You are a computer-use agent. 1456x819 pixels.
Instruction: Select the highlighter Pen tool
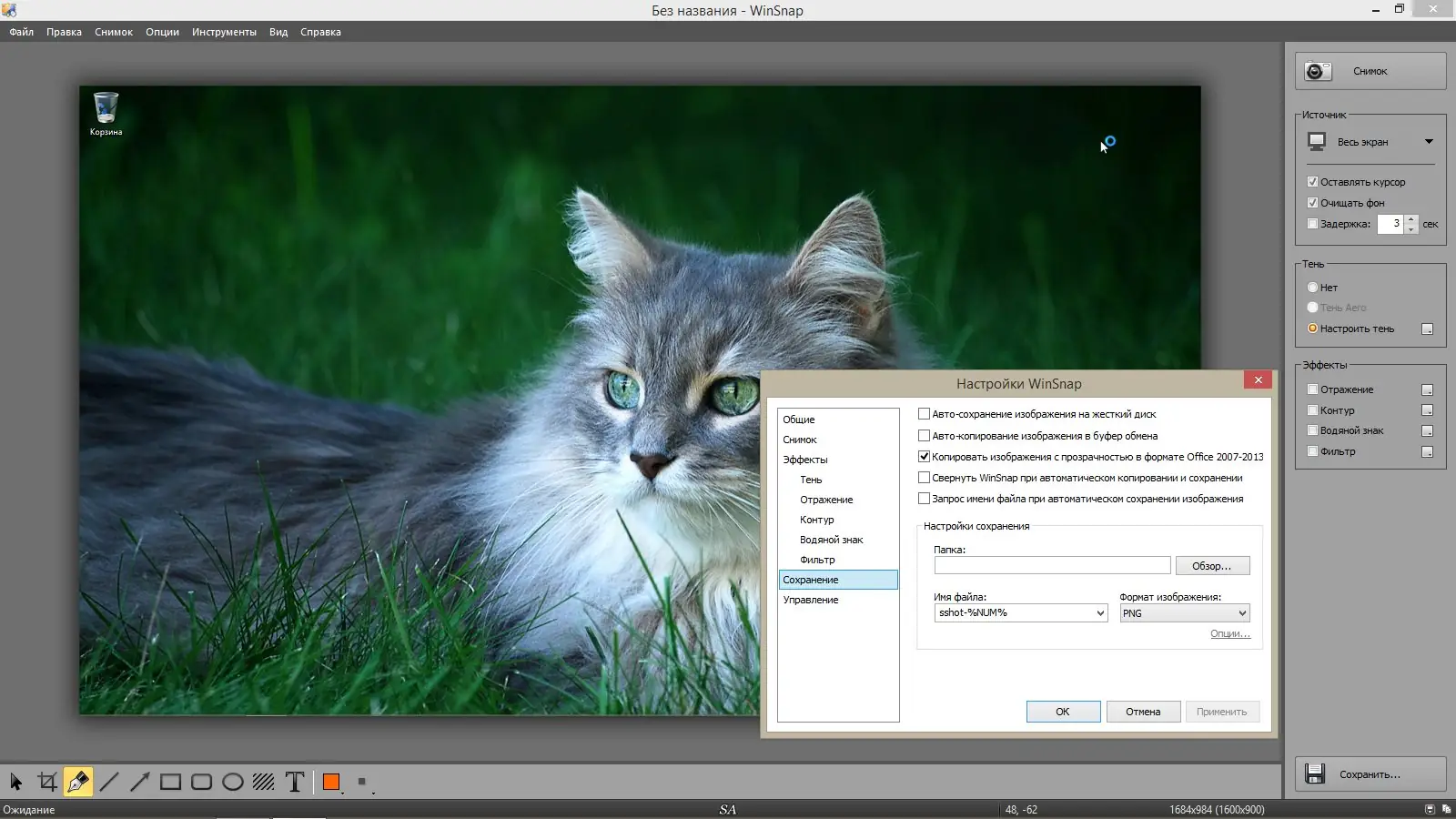click(x=78, y=781)
